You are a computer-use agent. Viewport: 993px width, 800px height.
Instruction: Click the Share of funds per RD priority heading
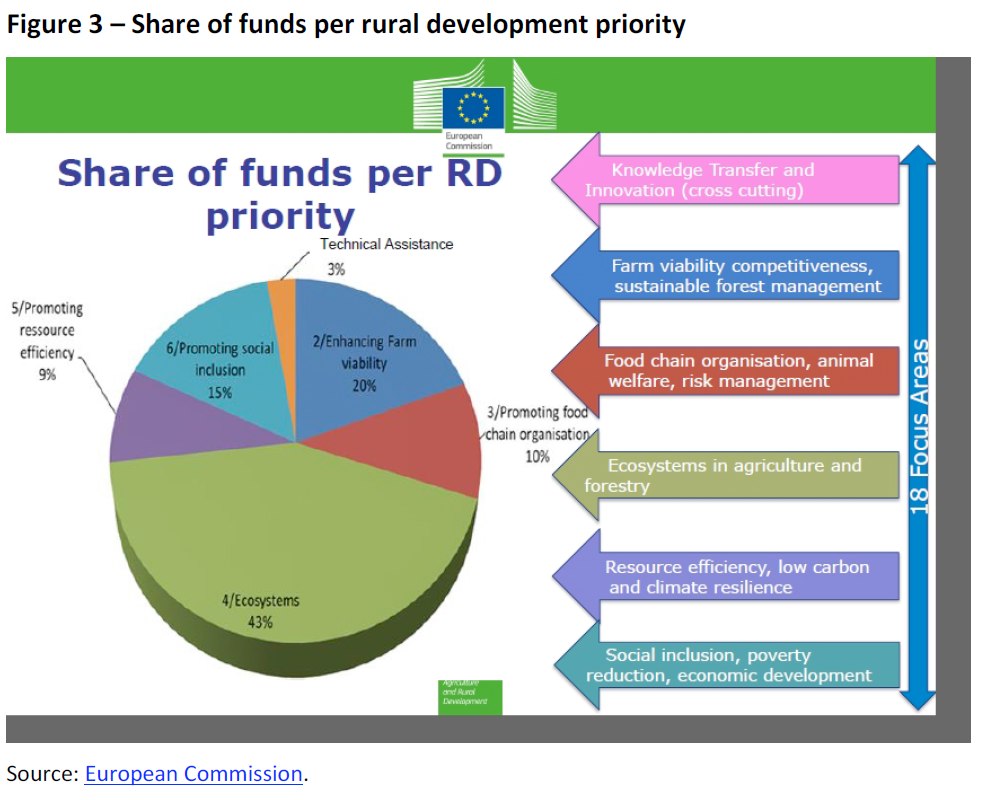tap(280, 192)
